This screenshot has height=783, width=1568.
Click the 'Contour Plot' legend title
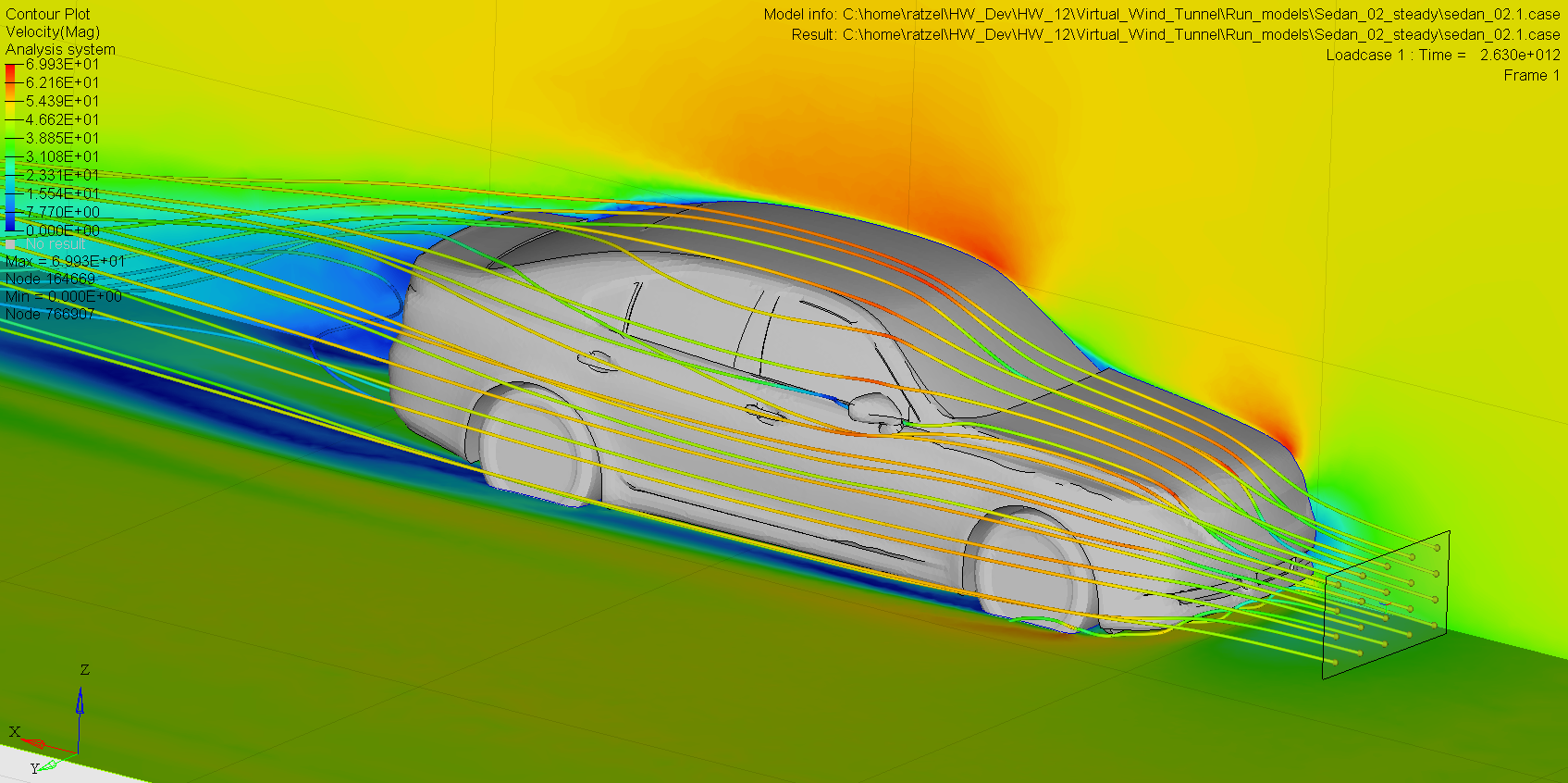pos(48,14)
